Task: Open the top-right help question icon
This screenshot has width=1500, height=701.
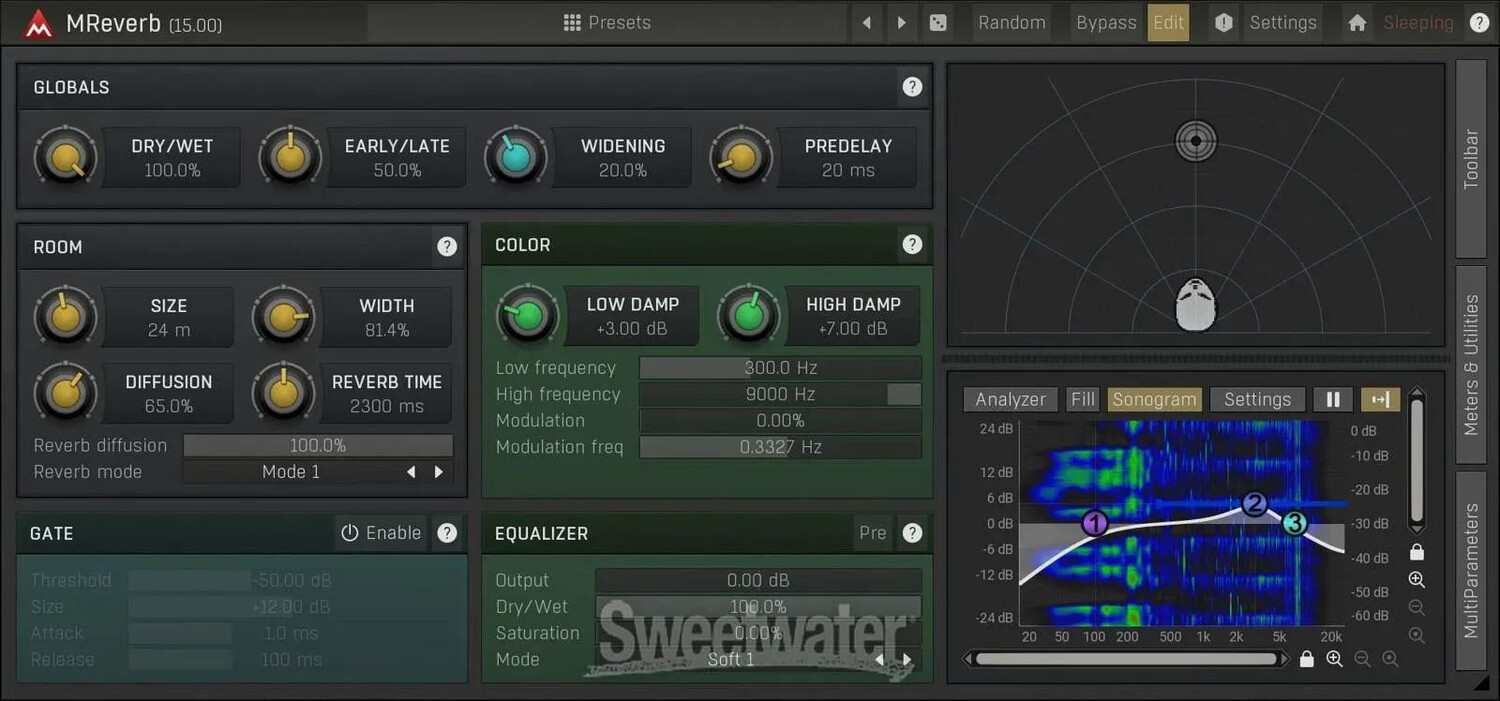Action: pyautogui.click(x=1480, y=22)
